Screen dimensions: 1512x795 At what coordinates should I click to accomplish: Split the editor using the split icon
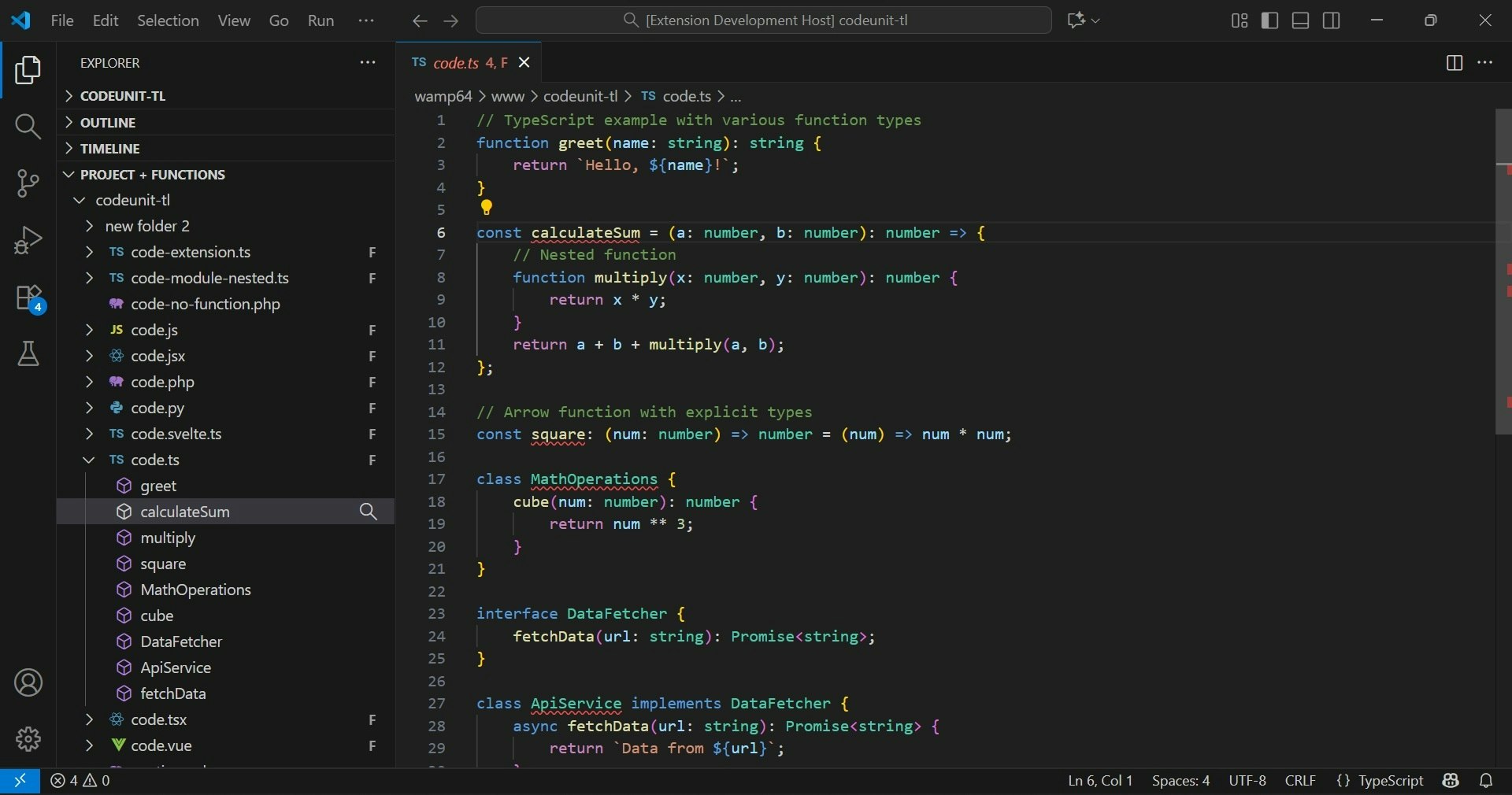[x=1454, y=63]
